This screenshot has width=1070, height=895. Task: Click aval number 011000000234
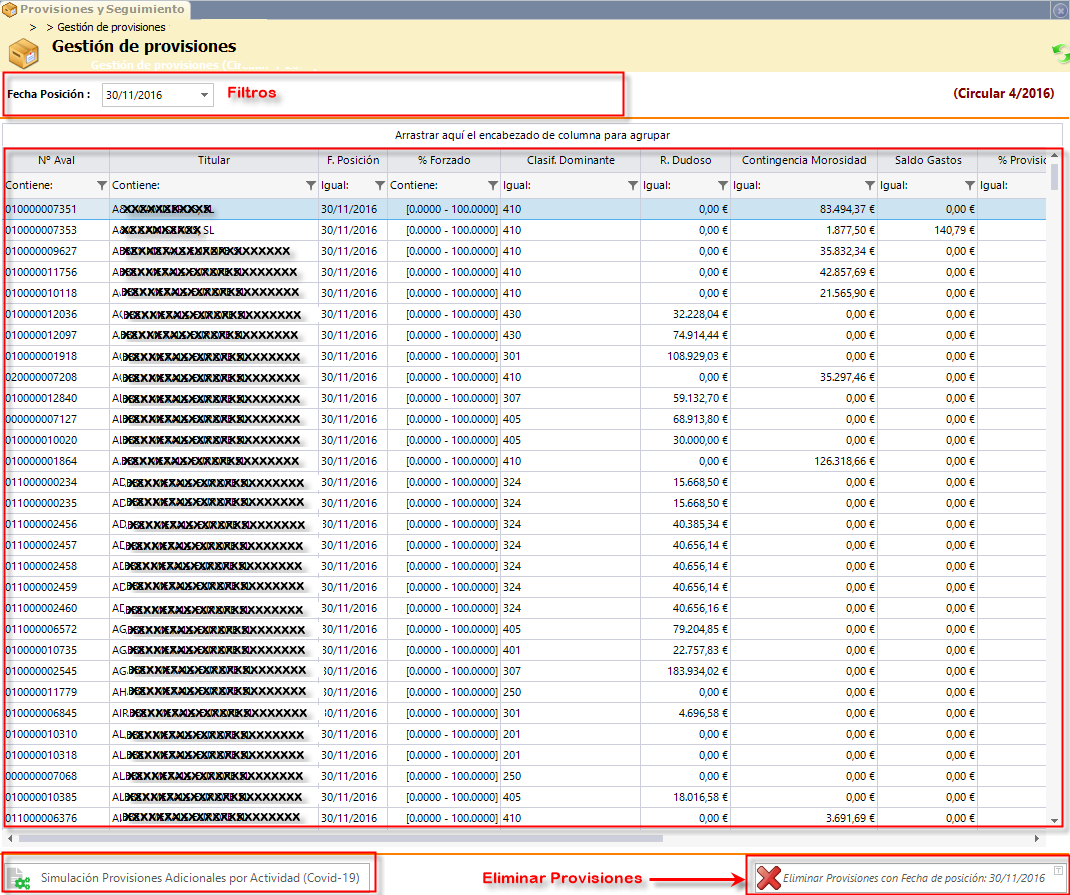pyautogui.click(x=41, y=482)
